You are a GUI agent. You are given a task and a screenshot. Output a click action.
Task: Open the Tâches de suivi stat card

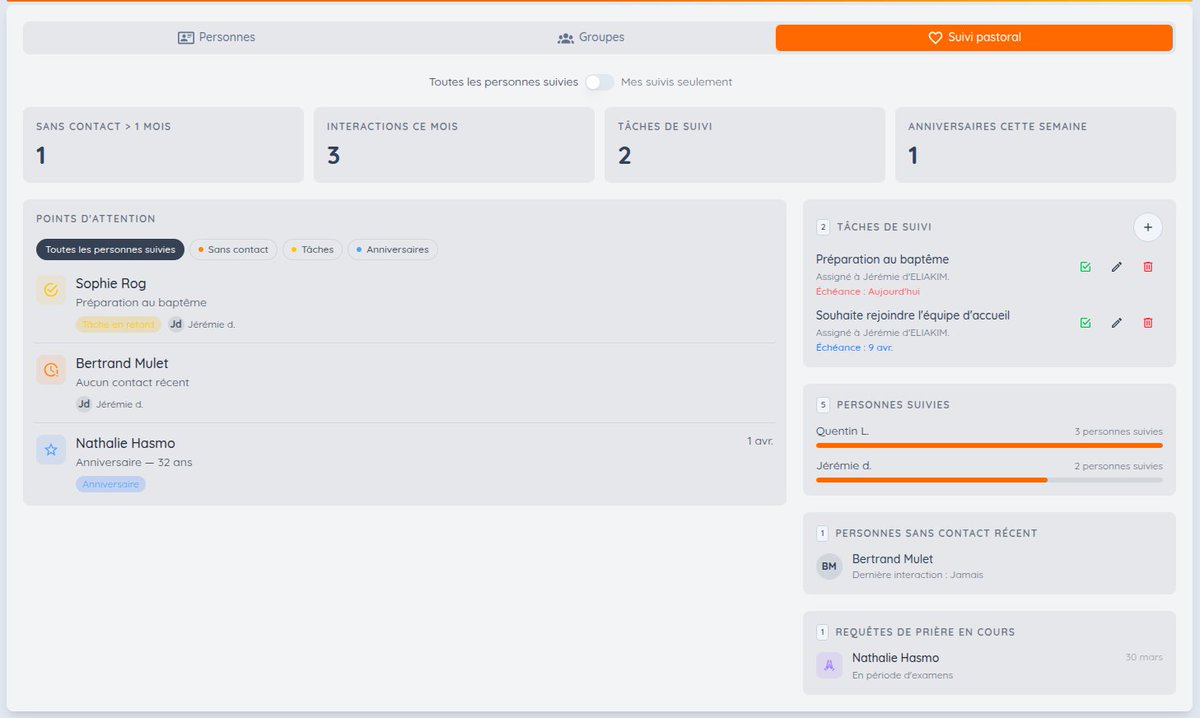745,145
